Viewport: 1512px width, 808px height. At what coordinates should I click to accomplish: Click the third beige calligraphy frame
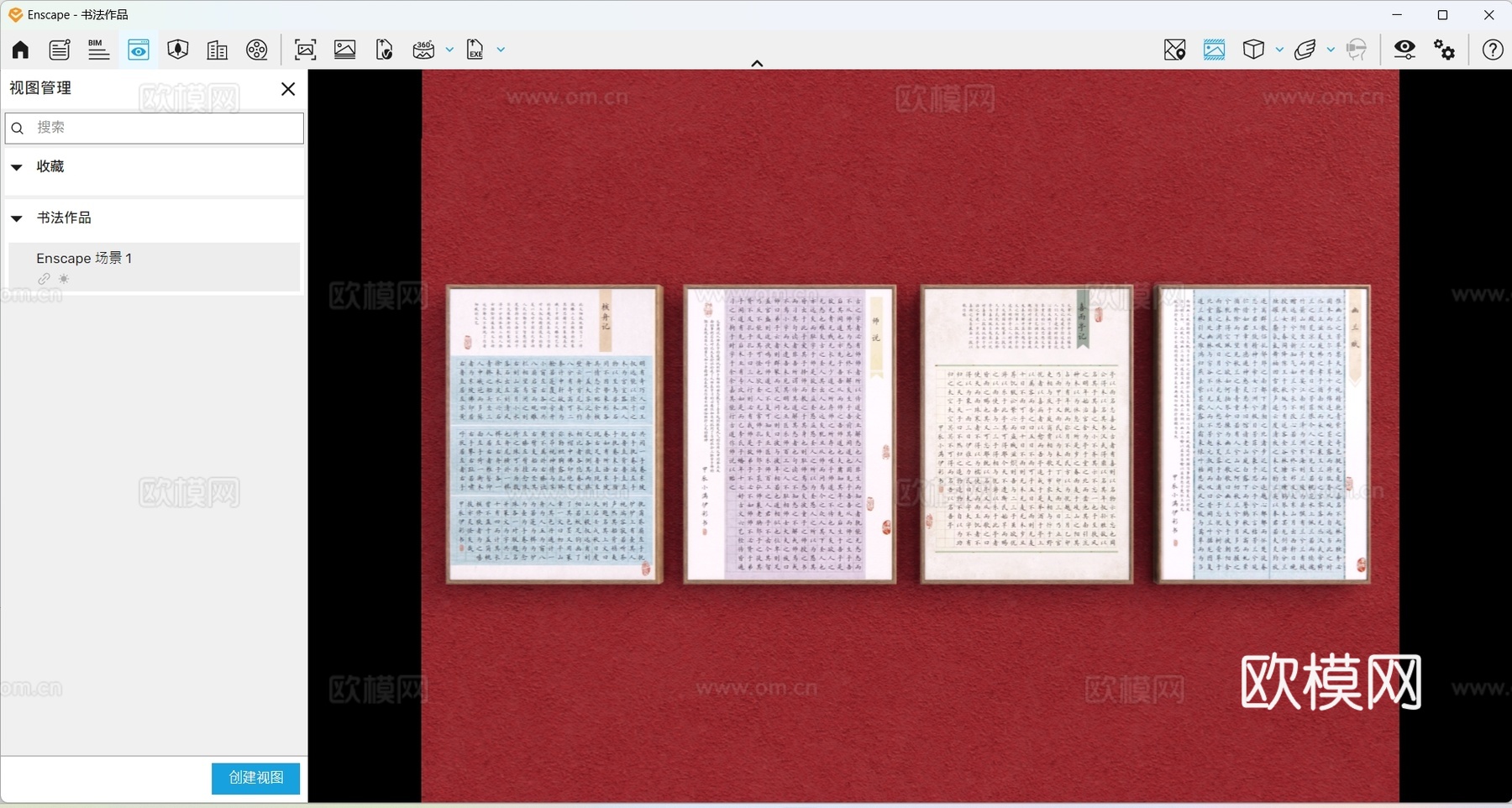coord(1026,434)
